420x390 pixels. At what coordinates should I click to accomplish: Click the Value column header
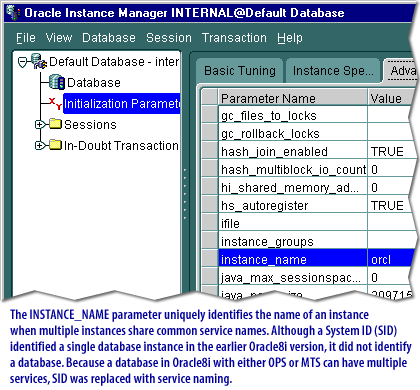pos(389,98)
